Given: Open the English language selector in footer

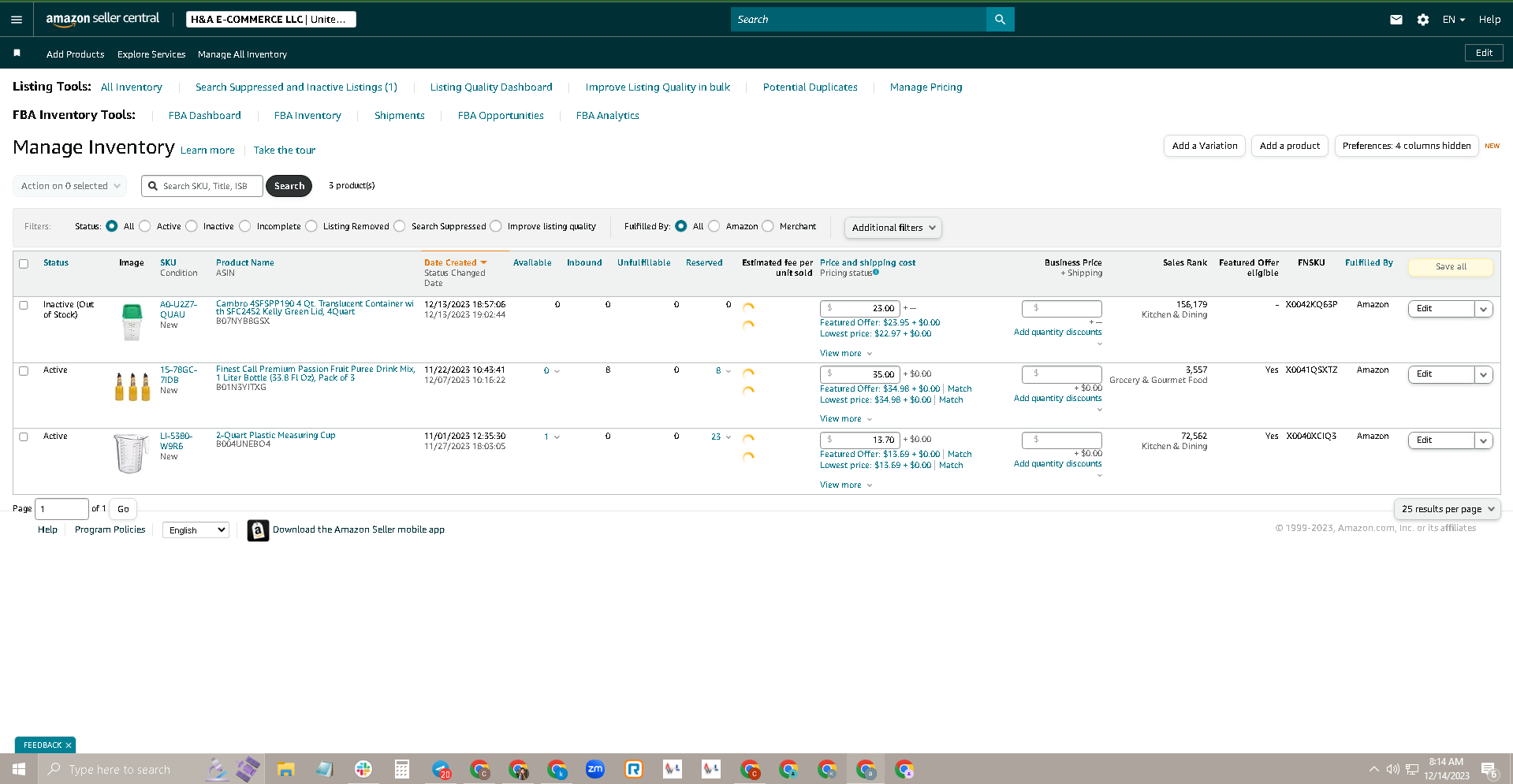Looking at the screenshot, I should click(196, 530).
